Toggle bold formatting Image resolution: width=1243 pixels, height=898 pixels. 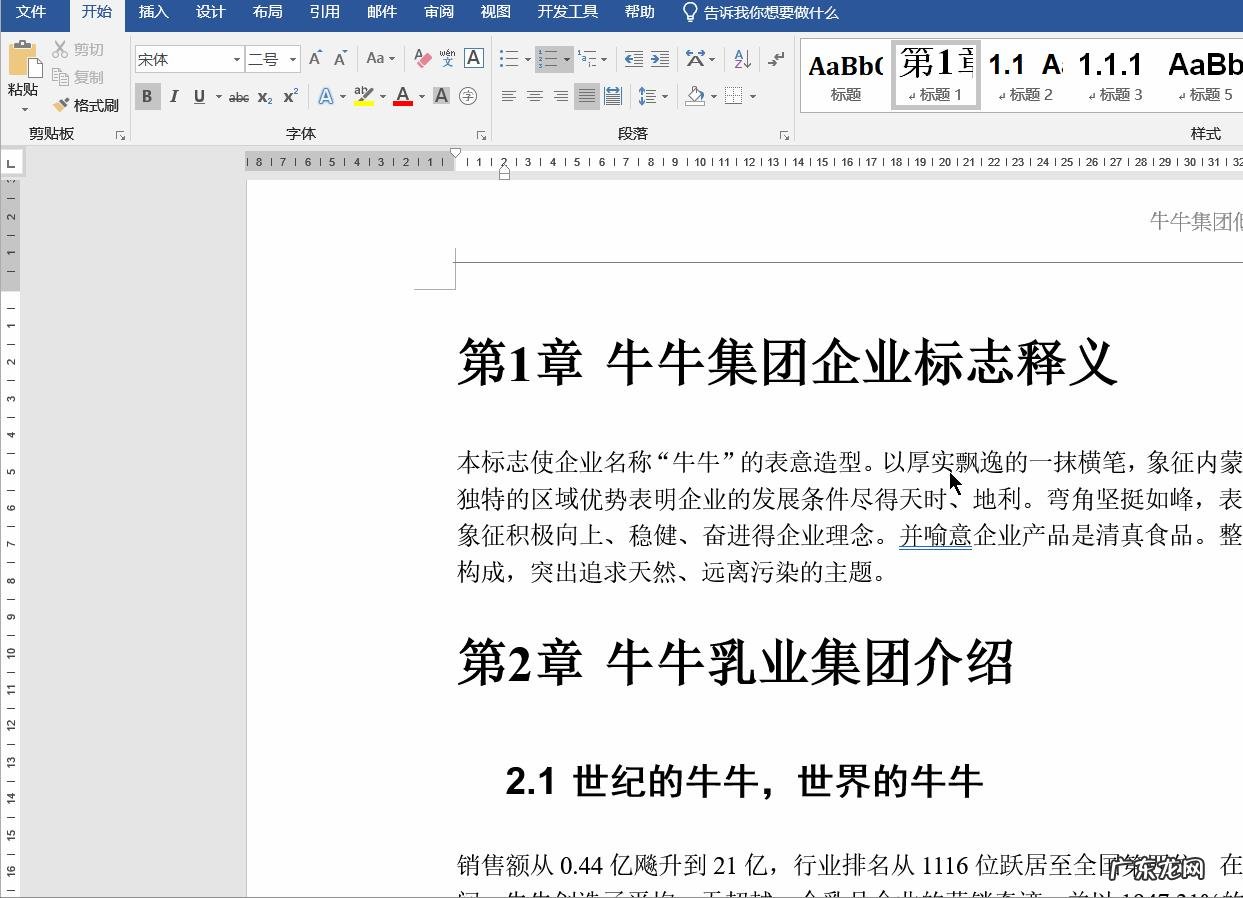coord(147,96)
